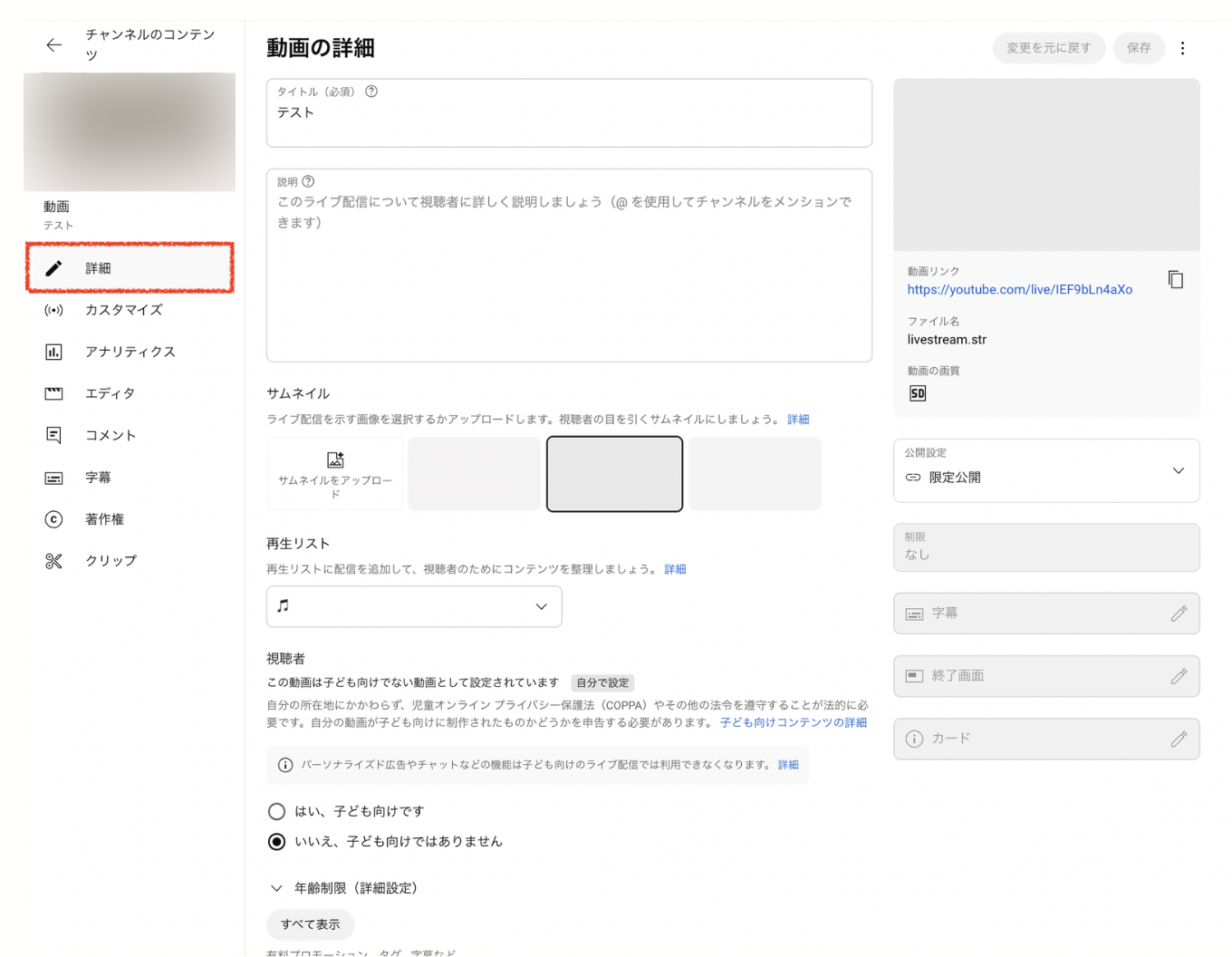Viewport: 1232px width, 957px height.
Task: Edit cards using the カード pencil icon
Action: pos(1178,739)
